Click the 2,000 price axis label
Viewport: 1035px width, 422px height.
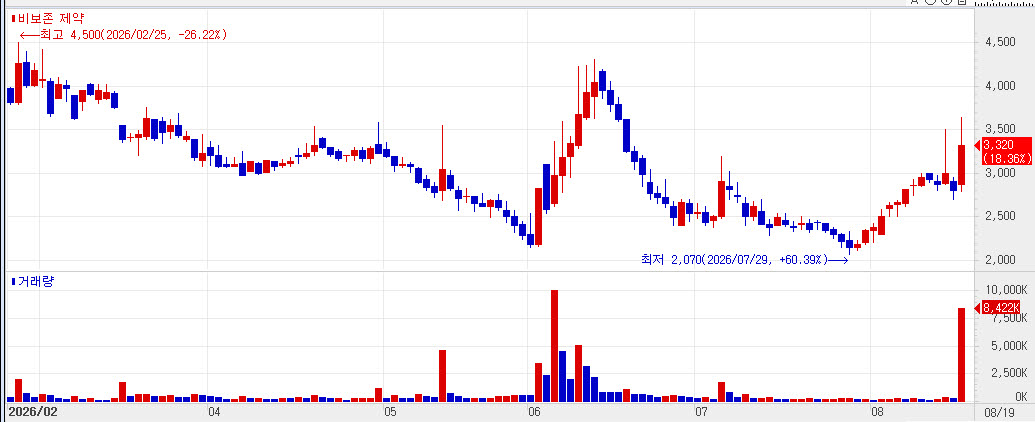[999, 260]
